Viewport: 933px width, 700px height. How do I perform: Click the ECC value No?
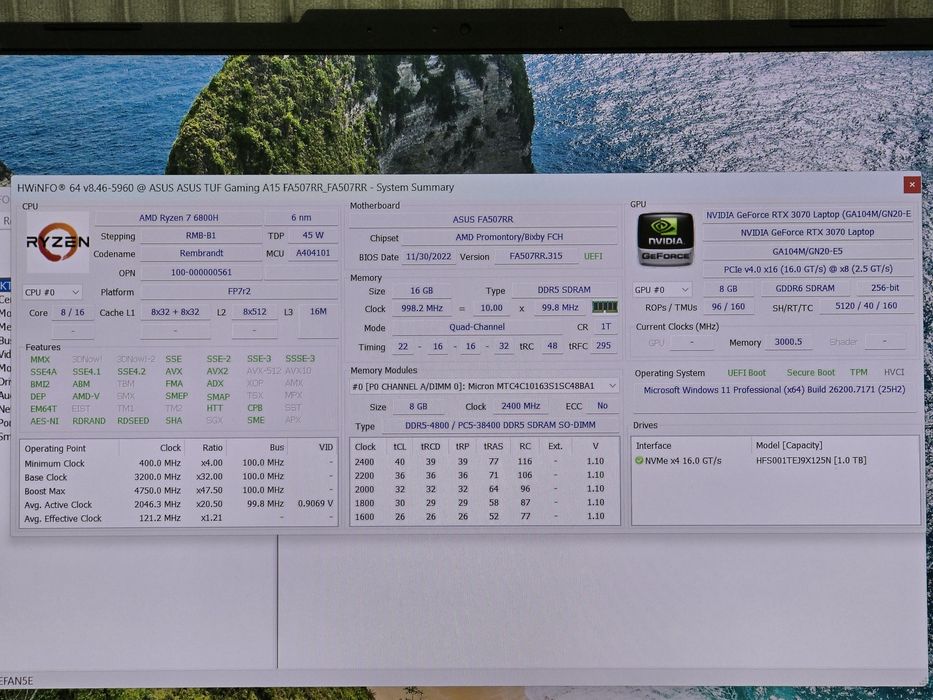coord(602,406)
